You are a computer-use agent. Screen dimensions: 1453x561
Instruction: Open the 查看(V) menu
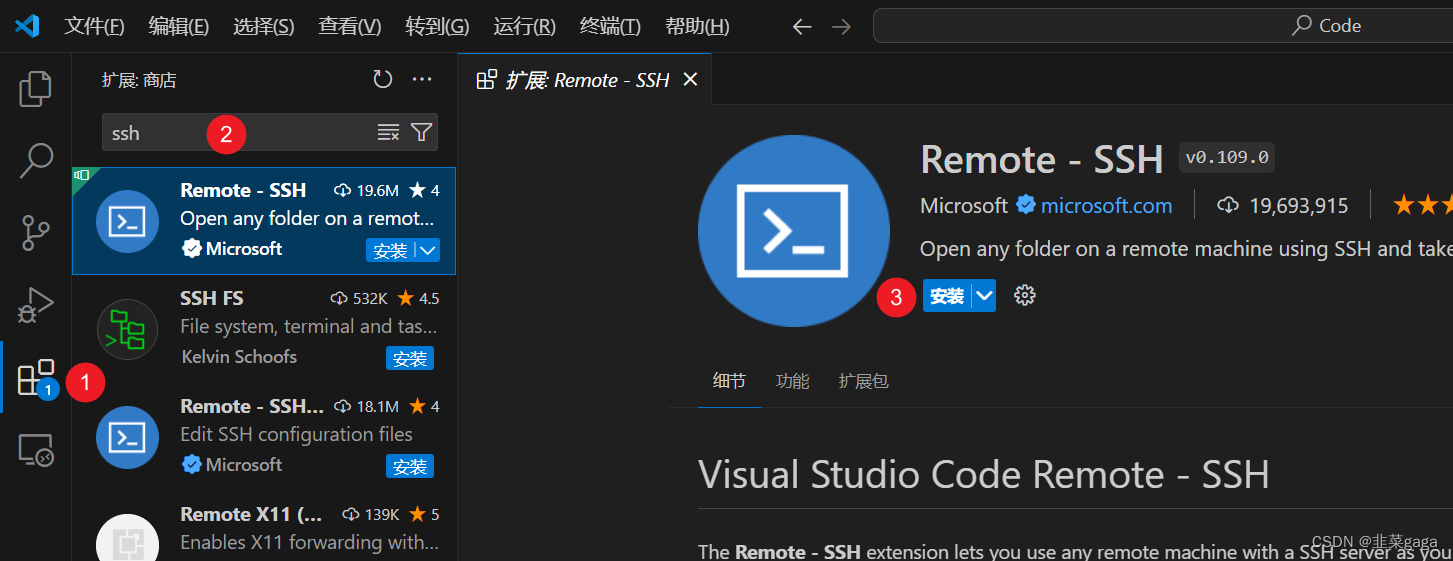point(350,27)
